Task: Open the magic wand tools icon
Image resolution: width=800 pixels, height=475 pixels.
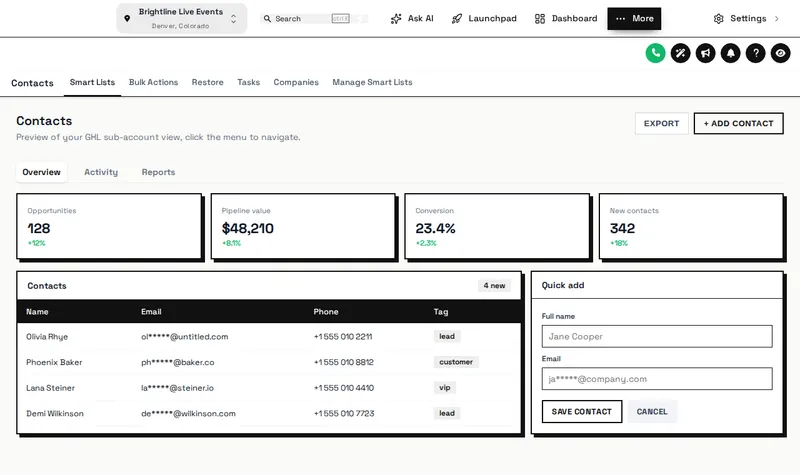Action: [x=680, y=53]
